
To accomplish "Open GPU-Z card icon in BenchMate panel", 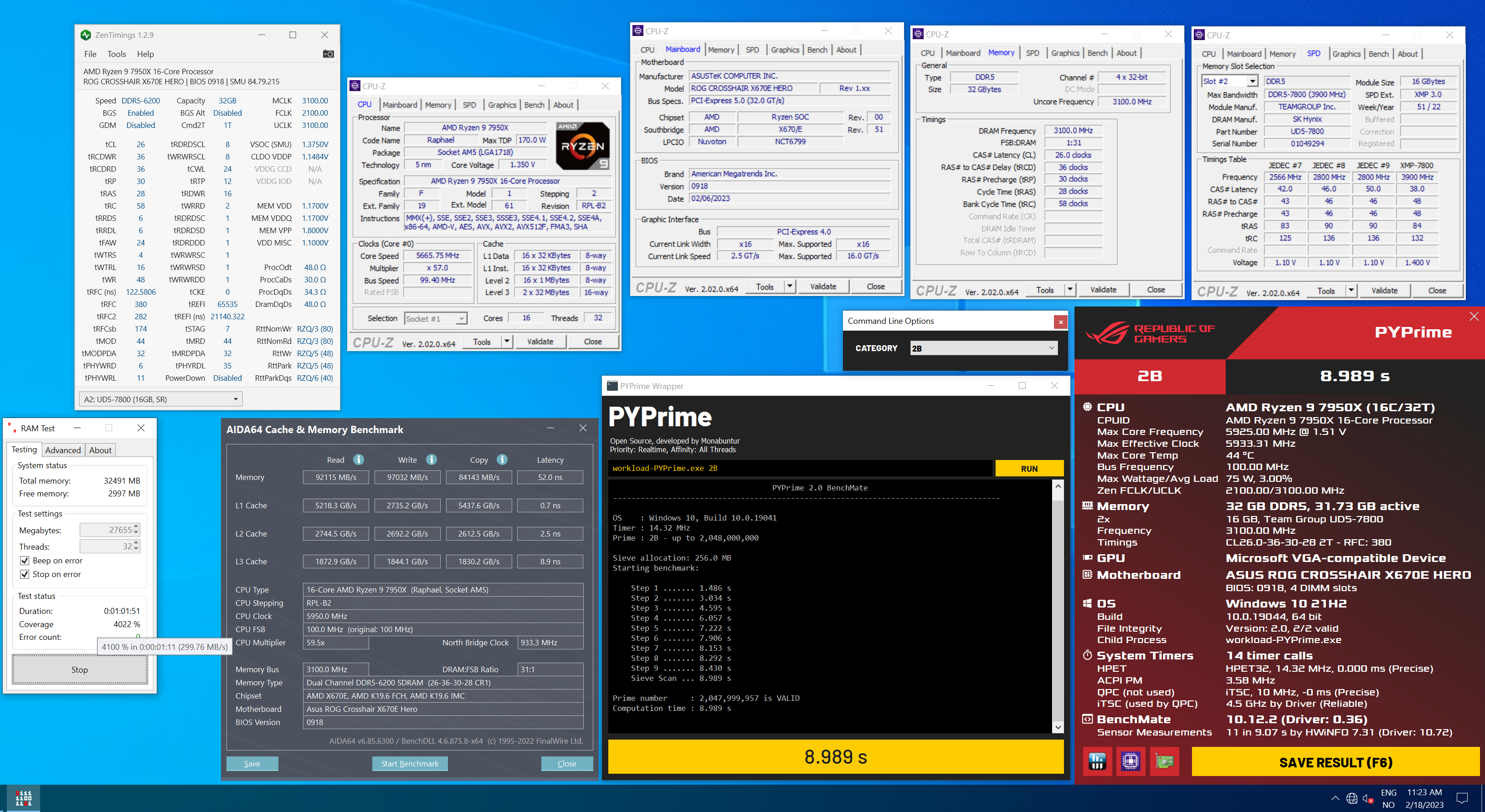I will [1165, 762].
